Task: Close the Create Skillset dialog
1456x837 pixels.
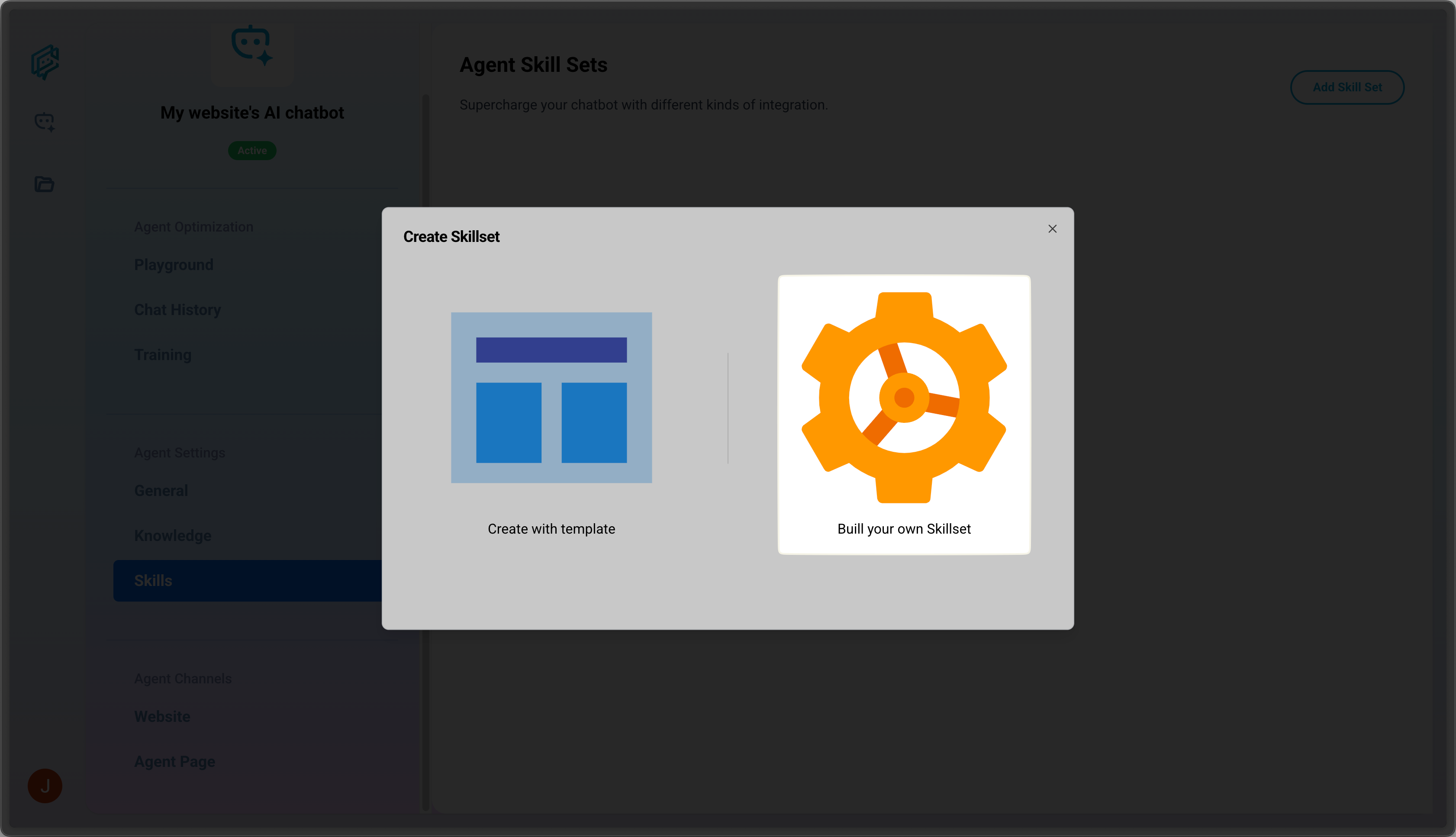Action: point(1052,229)
